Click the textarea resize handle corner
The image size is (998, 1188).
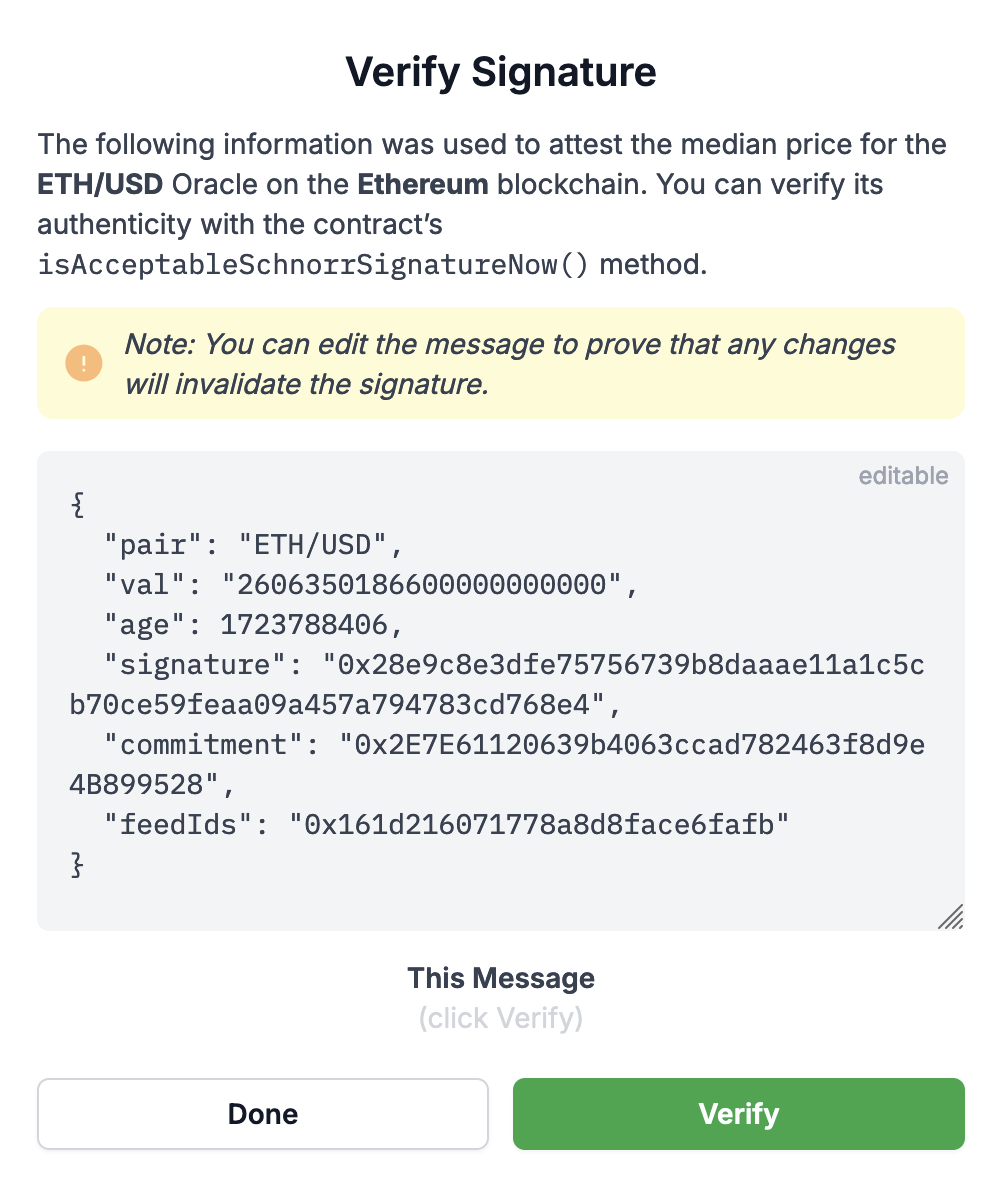pyautogui.click(x=950, y=916)
